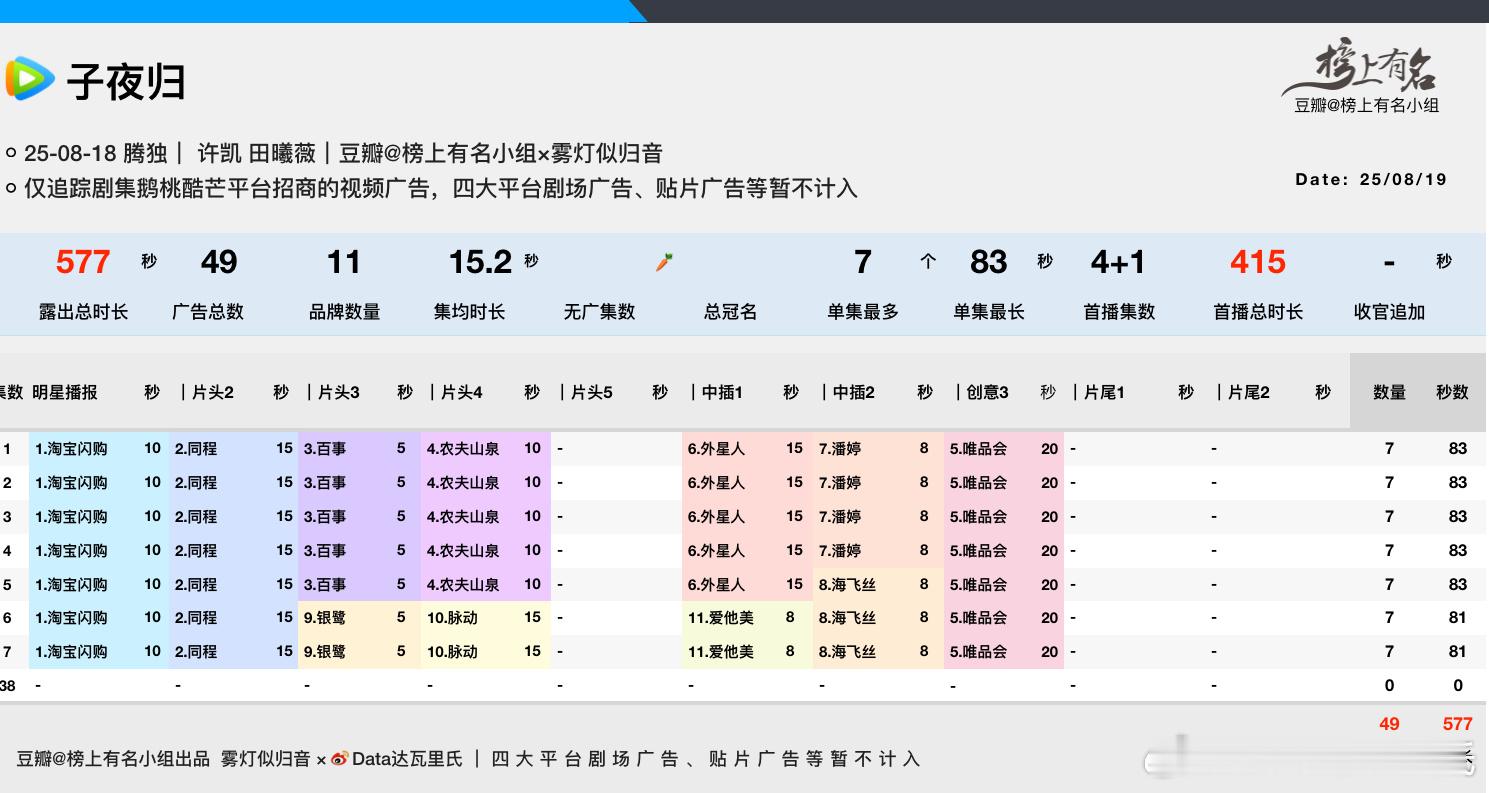Click 5.唯品会 in the episode 2 row
Image resolution: width=1489 pixels, height=793 pixels.
[x=978, y=483]
